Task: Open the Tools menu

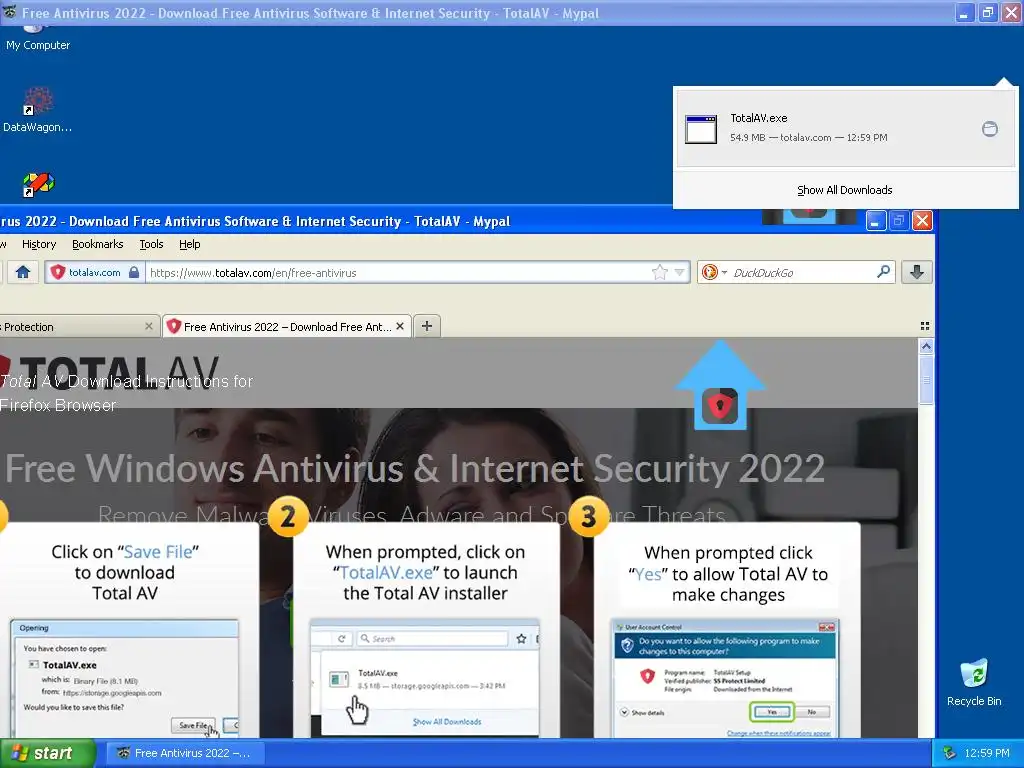Action: 151,244
